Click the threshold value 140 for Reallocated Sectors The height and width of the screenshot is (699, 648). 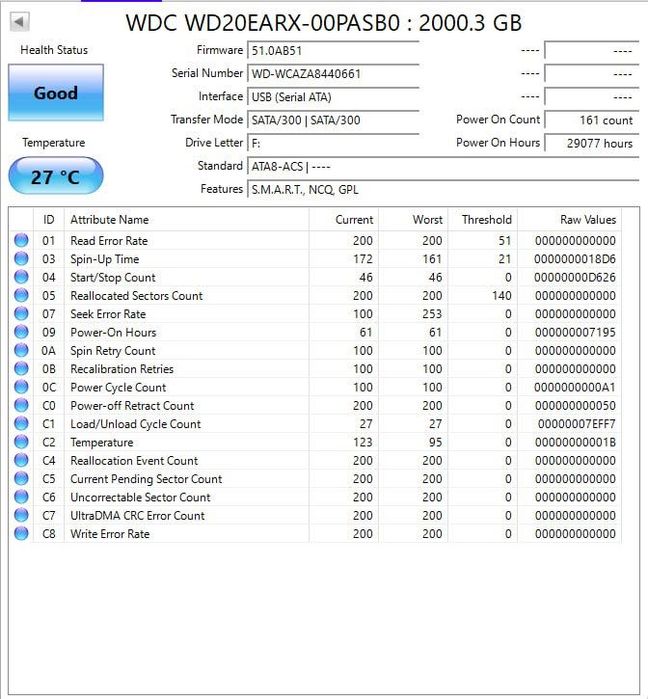pos(502,296)
